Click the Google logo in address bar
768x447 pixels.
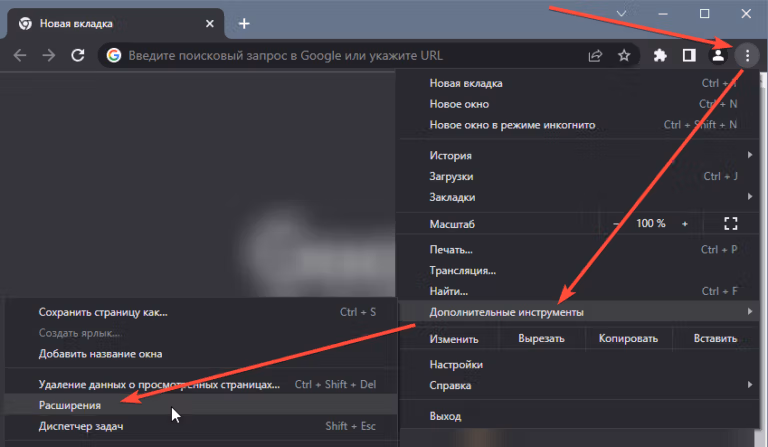point(114,55)
